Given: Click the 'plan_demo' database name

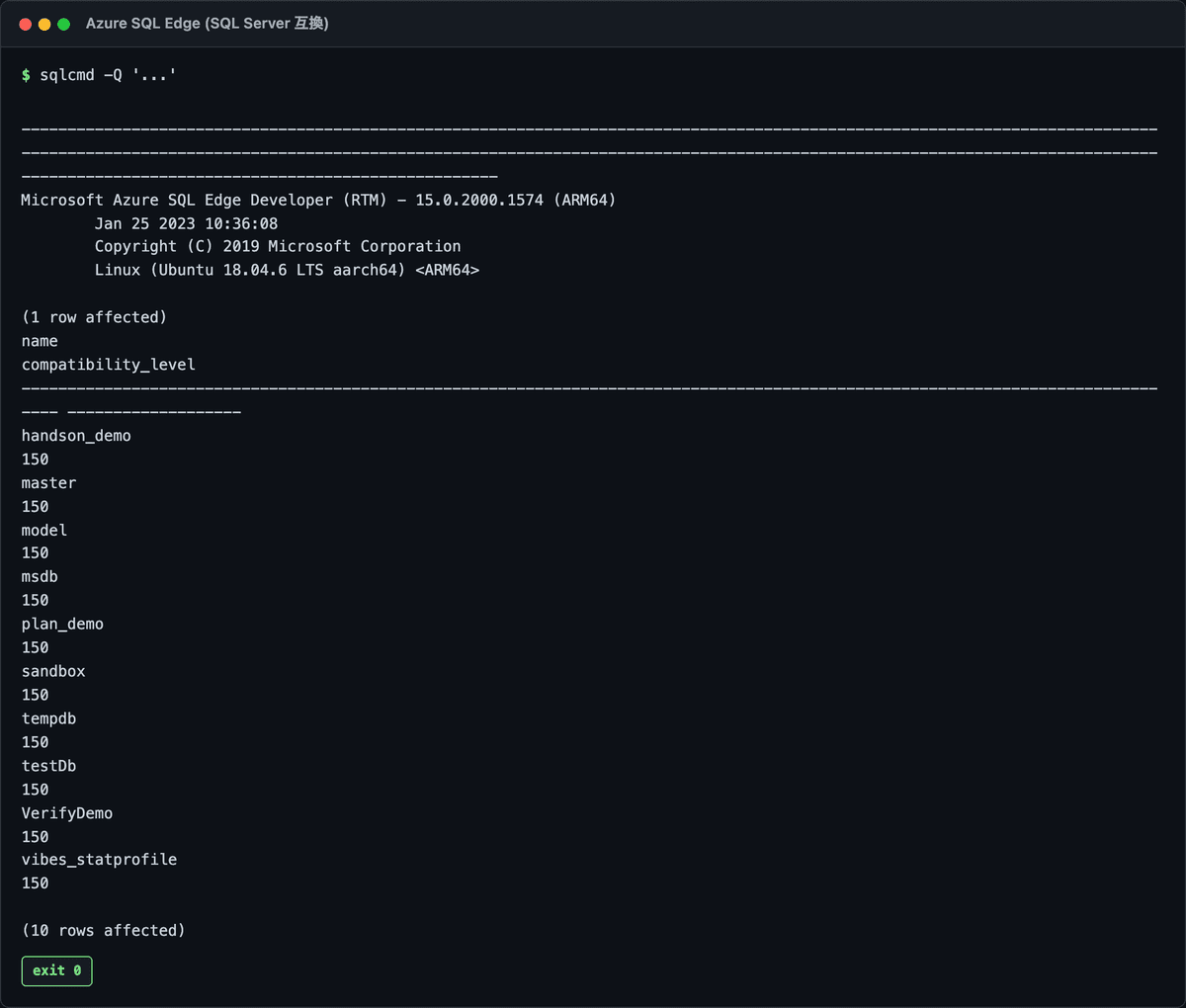Looking at the screenshot, I should tap(62, 625).
